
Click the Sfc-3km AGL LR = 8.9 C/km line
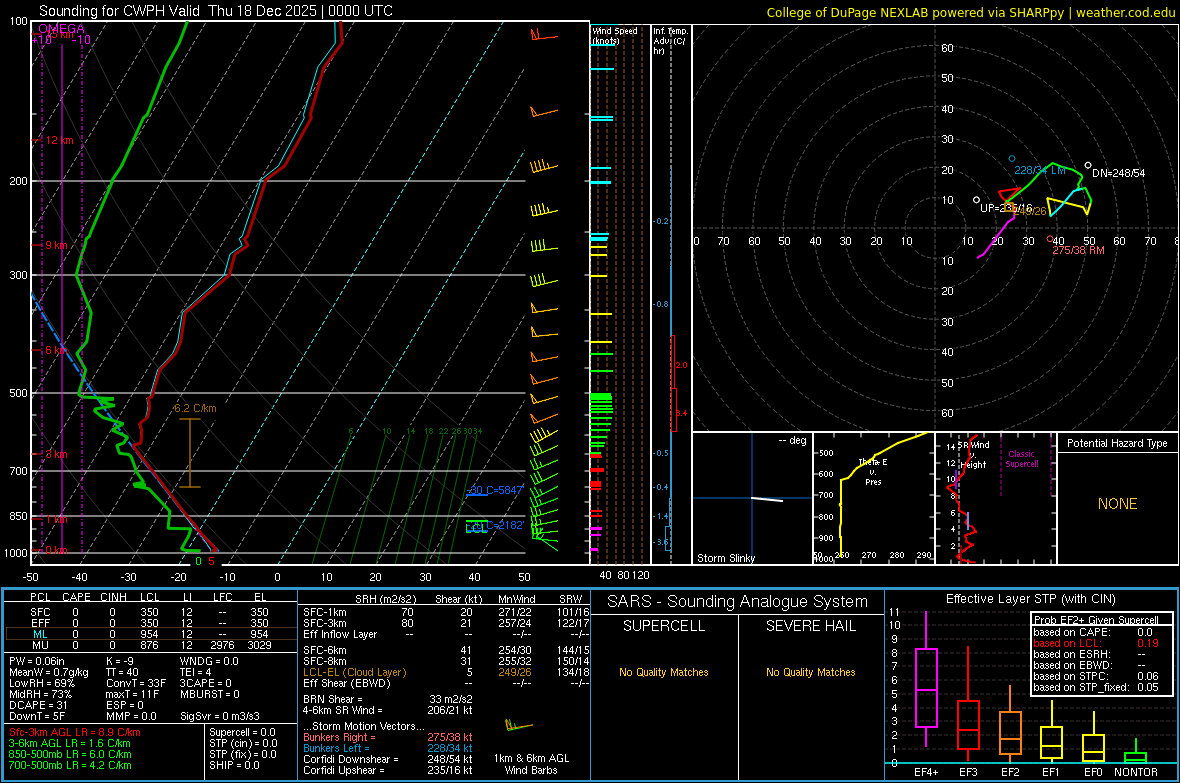[75, 732]
